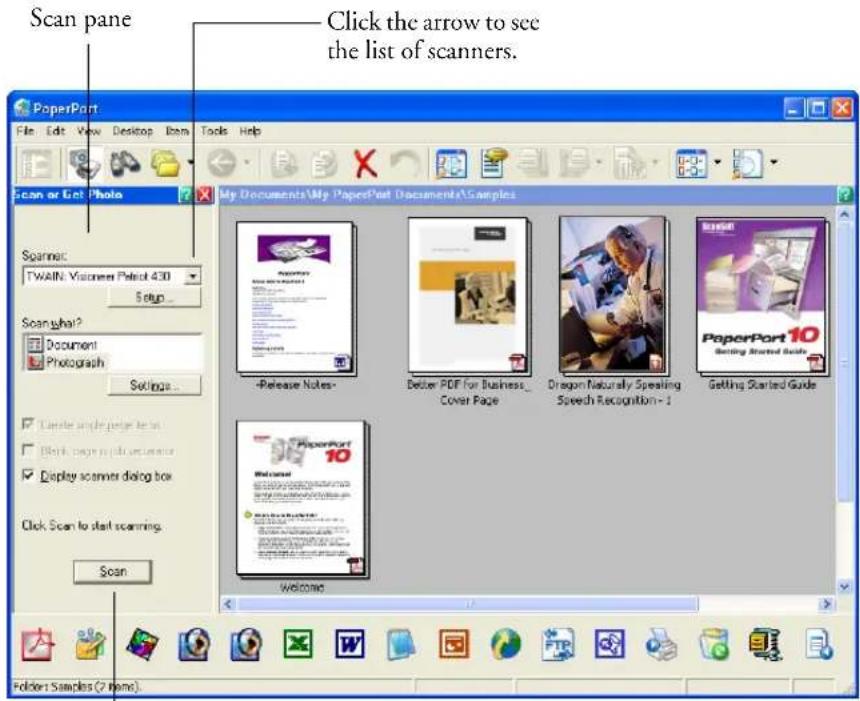Open the page thumbnails view icon

tap(451, 163)
